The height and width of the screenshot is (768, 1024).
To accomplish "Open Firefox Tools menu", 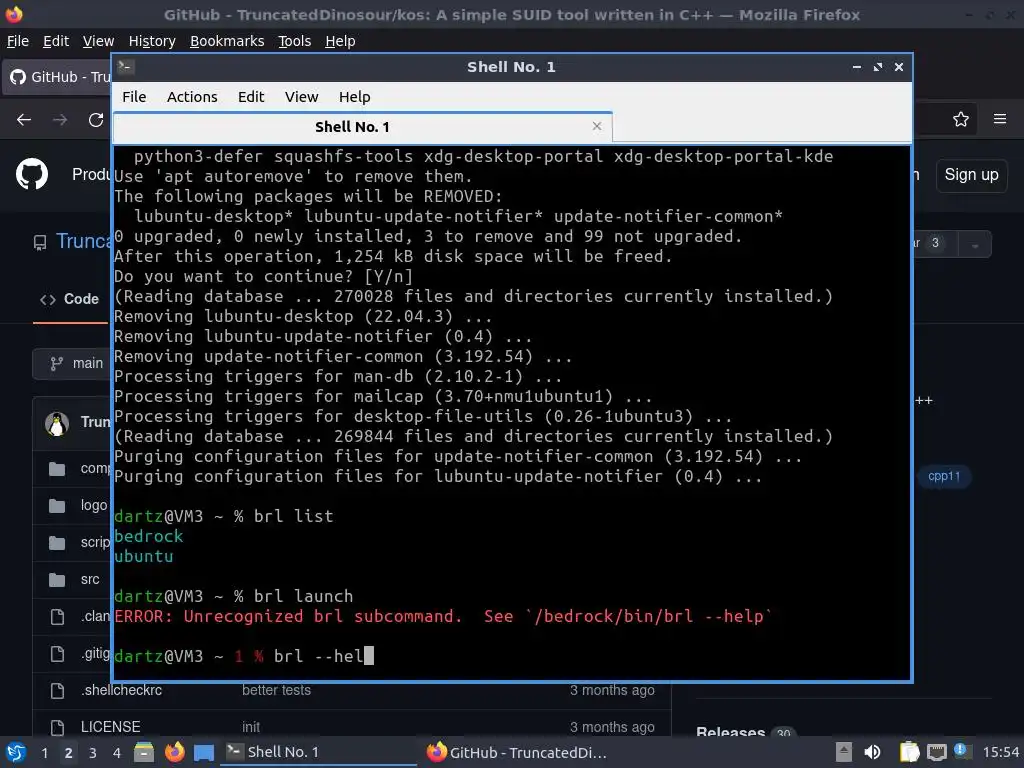I will click(295, 41).
